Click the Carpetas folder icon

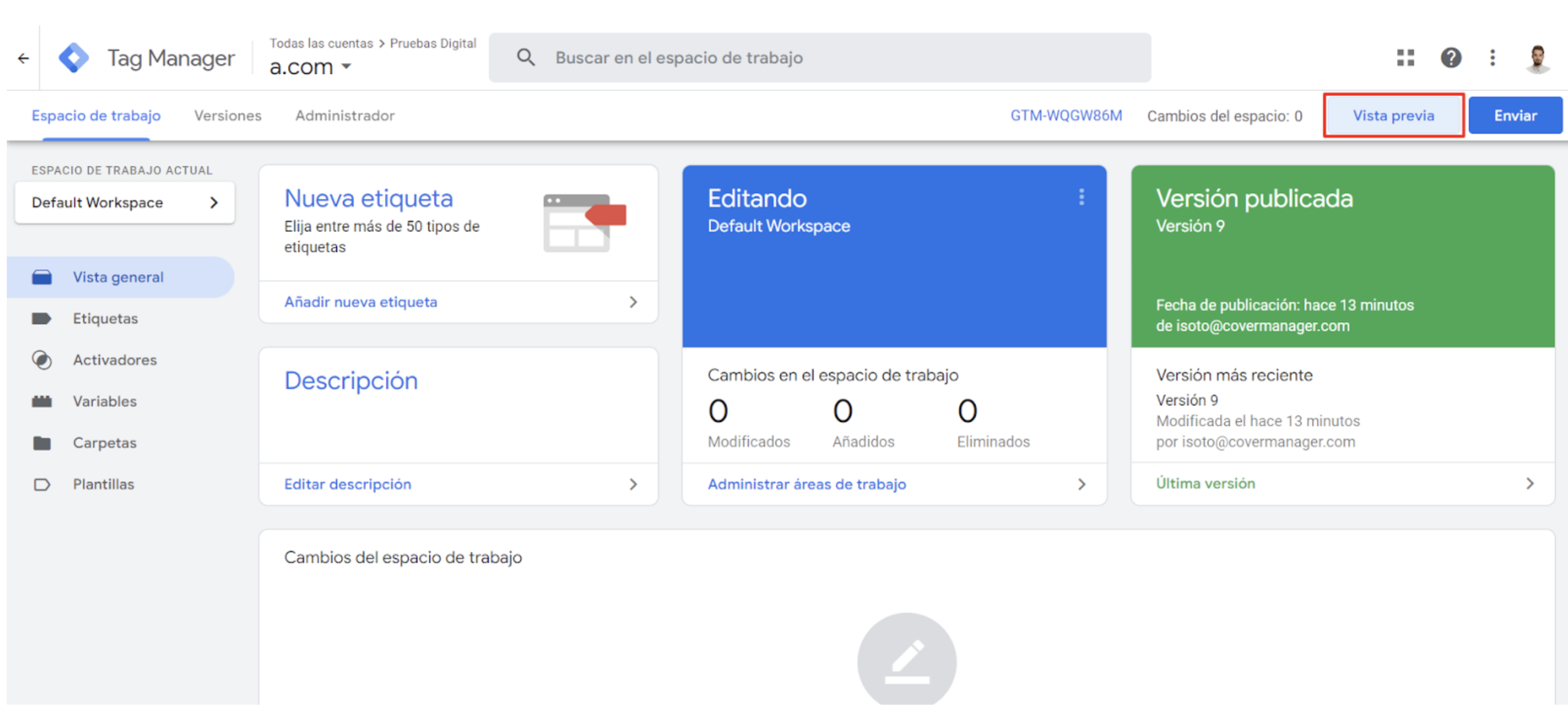pyautogui.click(x=42, y=443)
